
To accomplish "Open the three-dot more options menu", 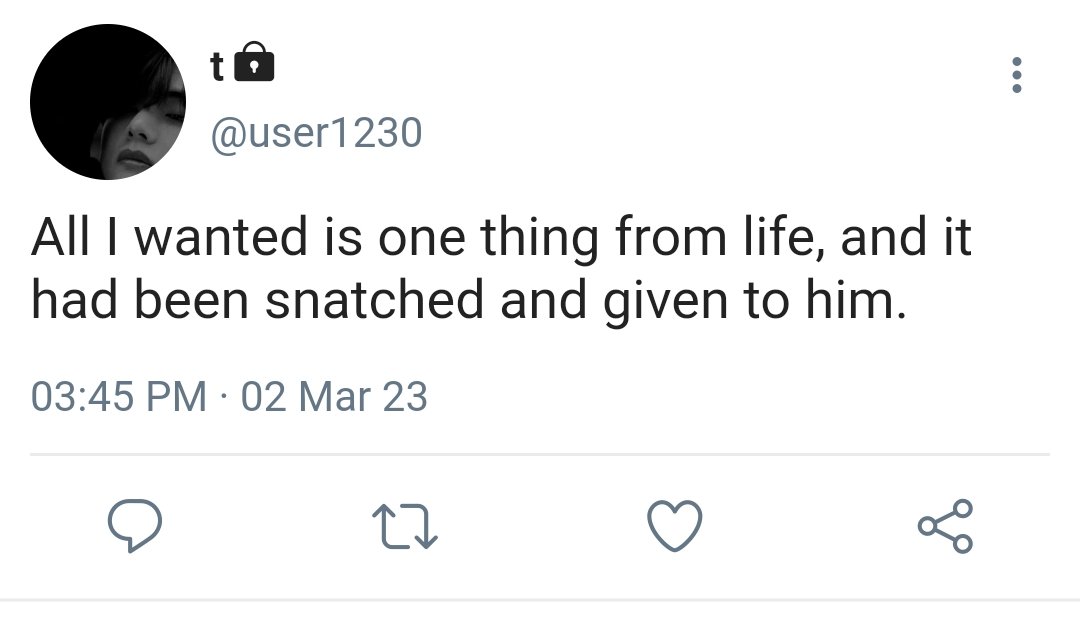I will 1016,75.
